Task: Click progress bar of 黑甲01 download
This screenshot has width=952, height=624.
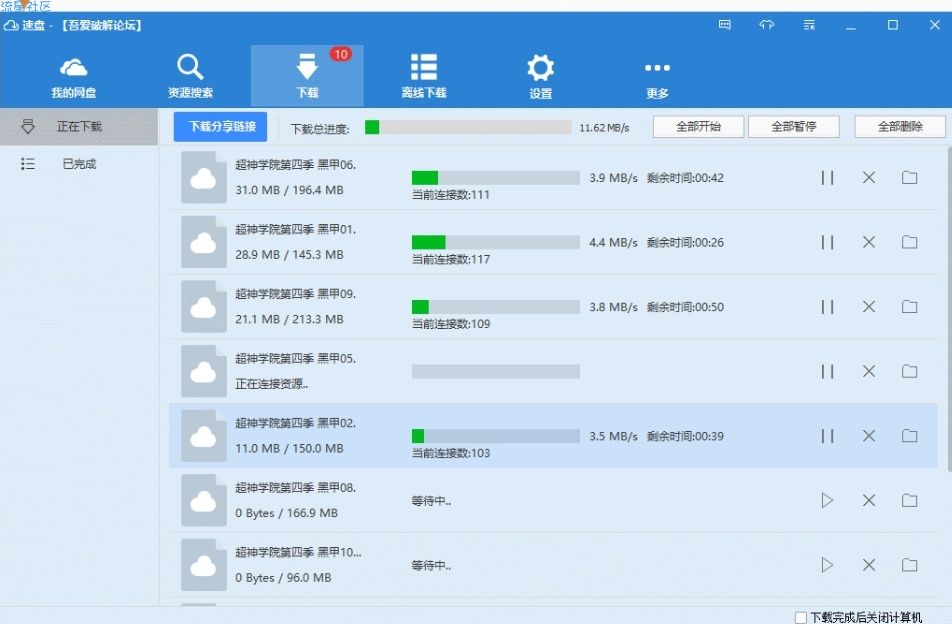Action: (x=495, y=242)
